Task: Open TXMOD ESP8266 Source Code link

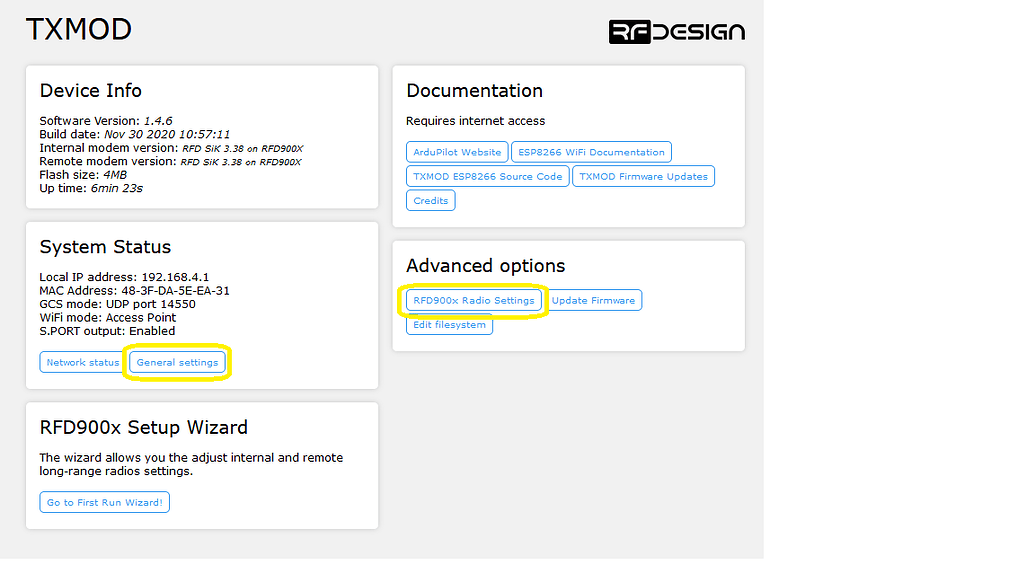Action: click(488, 176)
